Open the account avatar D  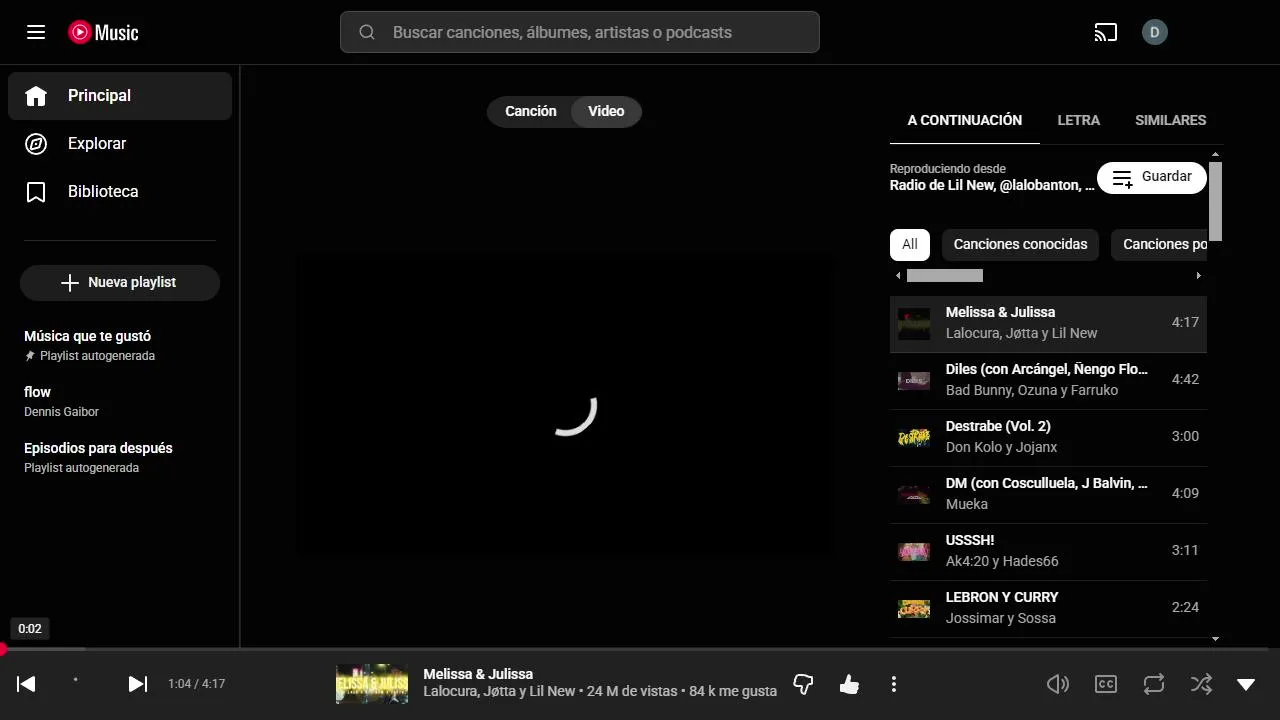(x=1155, y=32)
